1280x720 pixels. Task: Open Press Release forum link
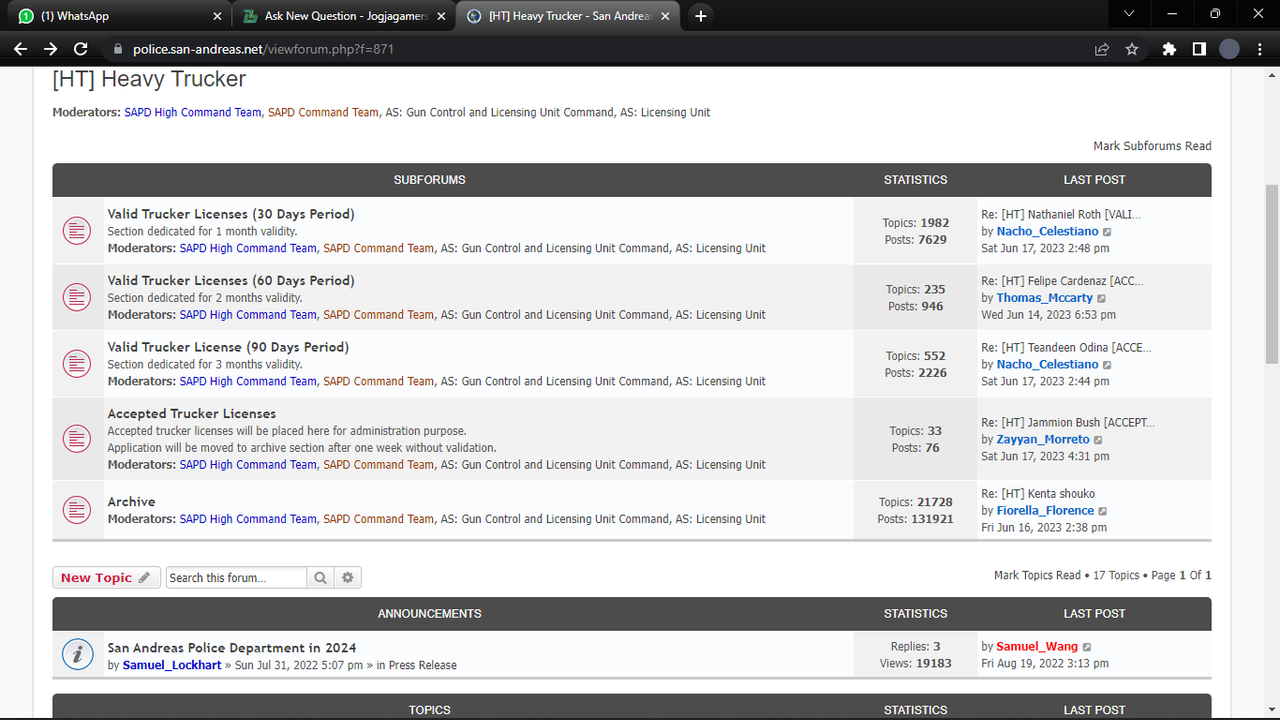[x=423, y=665]
